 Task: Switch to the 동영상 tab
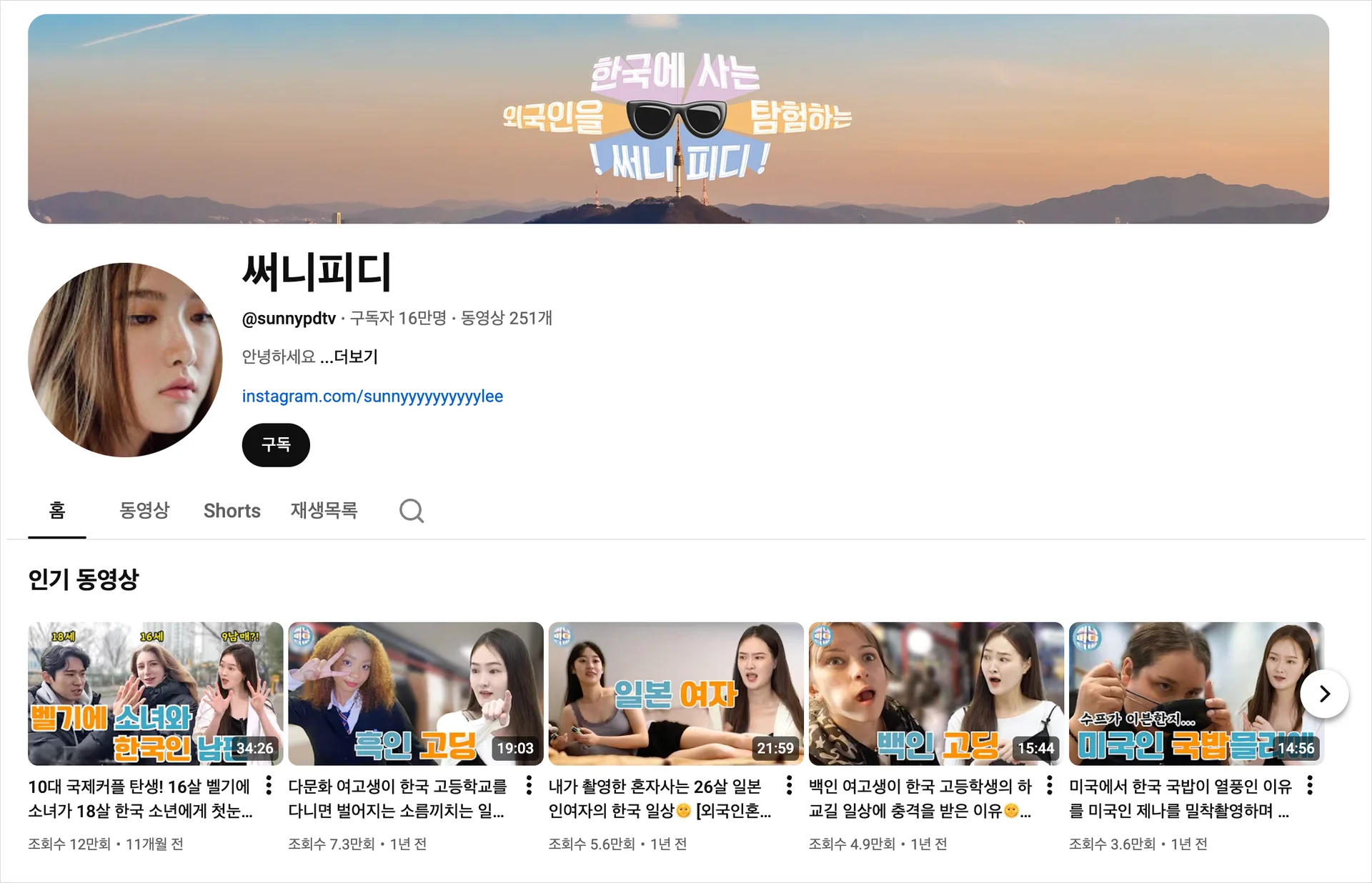[x=144, y=511]
